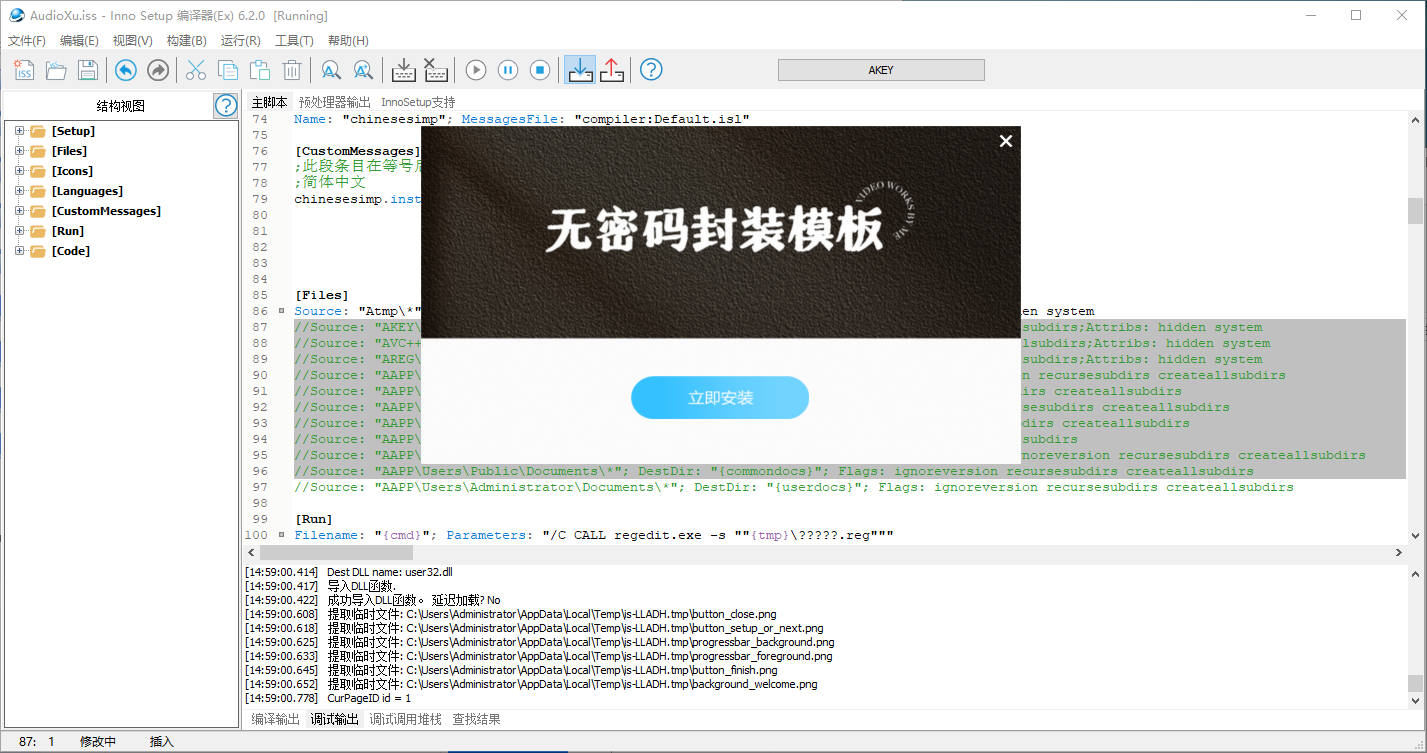This screenshot has width=1427, height=753.
Task: Expand the [Code] node in structure view
Action: [18, 250]
